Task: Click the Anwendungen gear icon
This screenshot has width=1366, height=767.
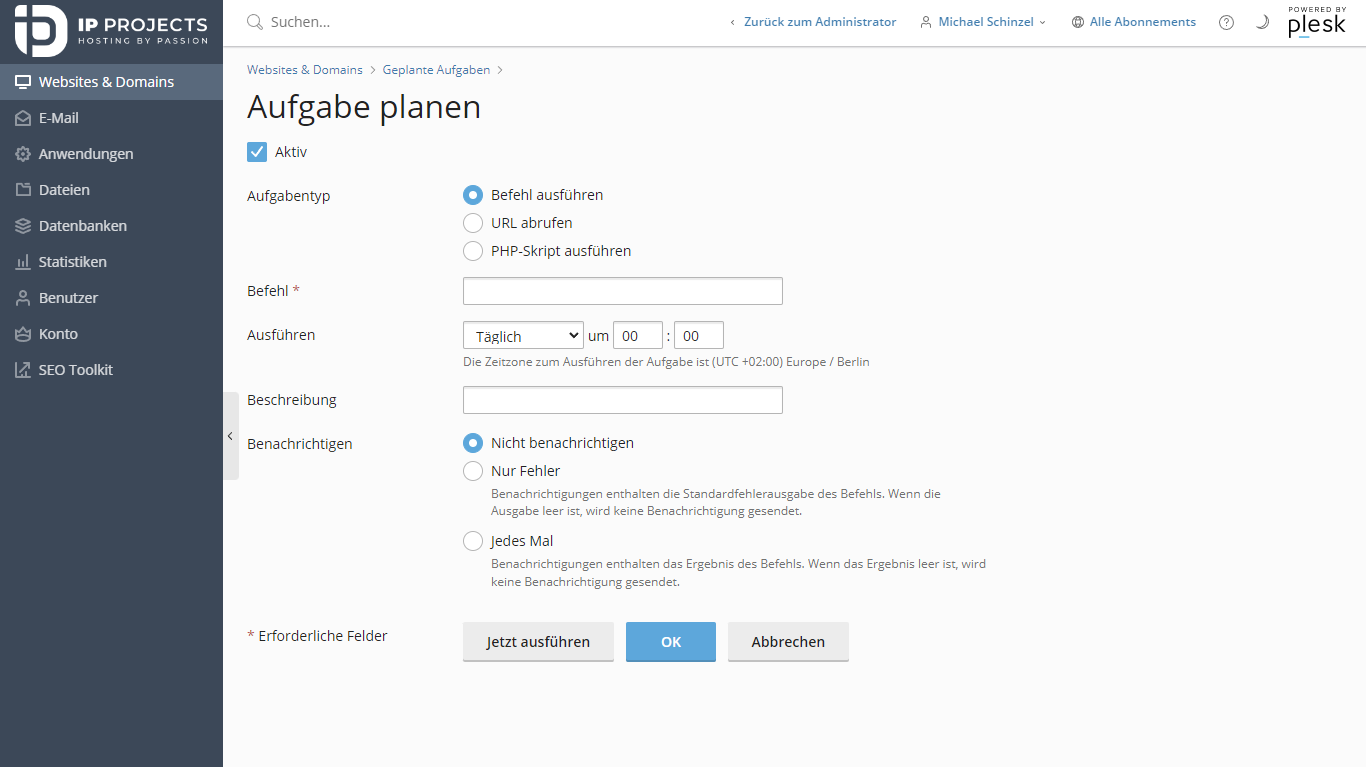Action: pyautogui.click(x=23, y=154)
